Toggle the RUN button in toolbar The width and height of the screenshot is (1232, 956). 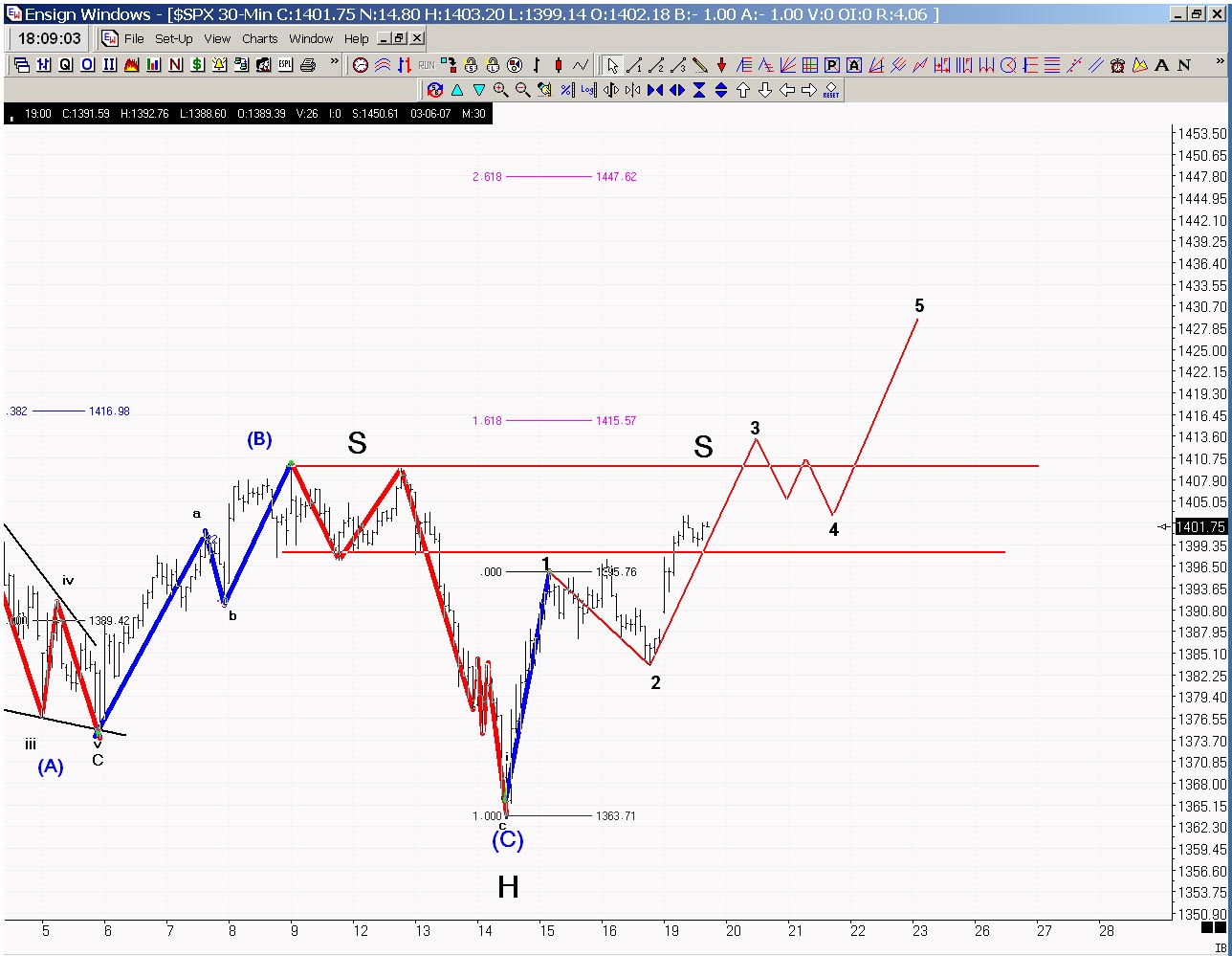pyautogui.click(x=426, y=65)
